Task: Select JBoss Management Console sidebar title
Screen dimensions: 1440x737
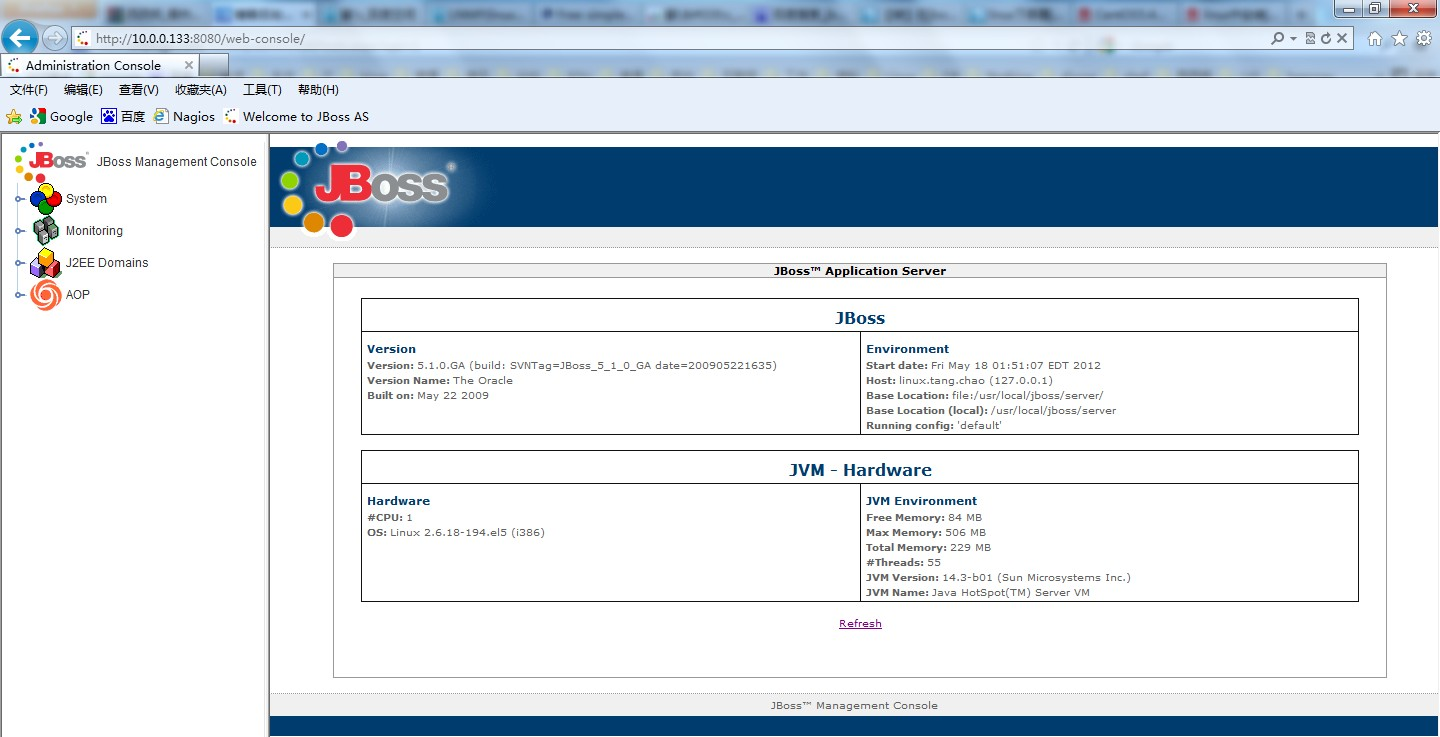Action: pos(177,162)
